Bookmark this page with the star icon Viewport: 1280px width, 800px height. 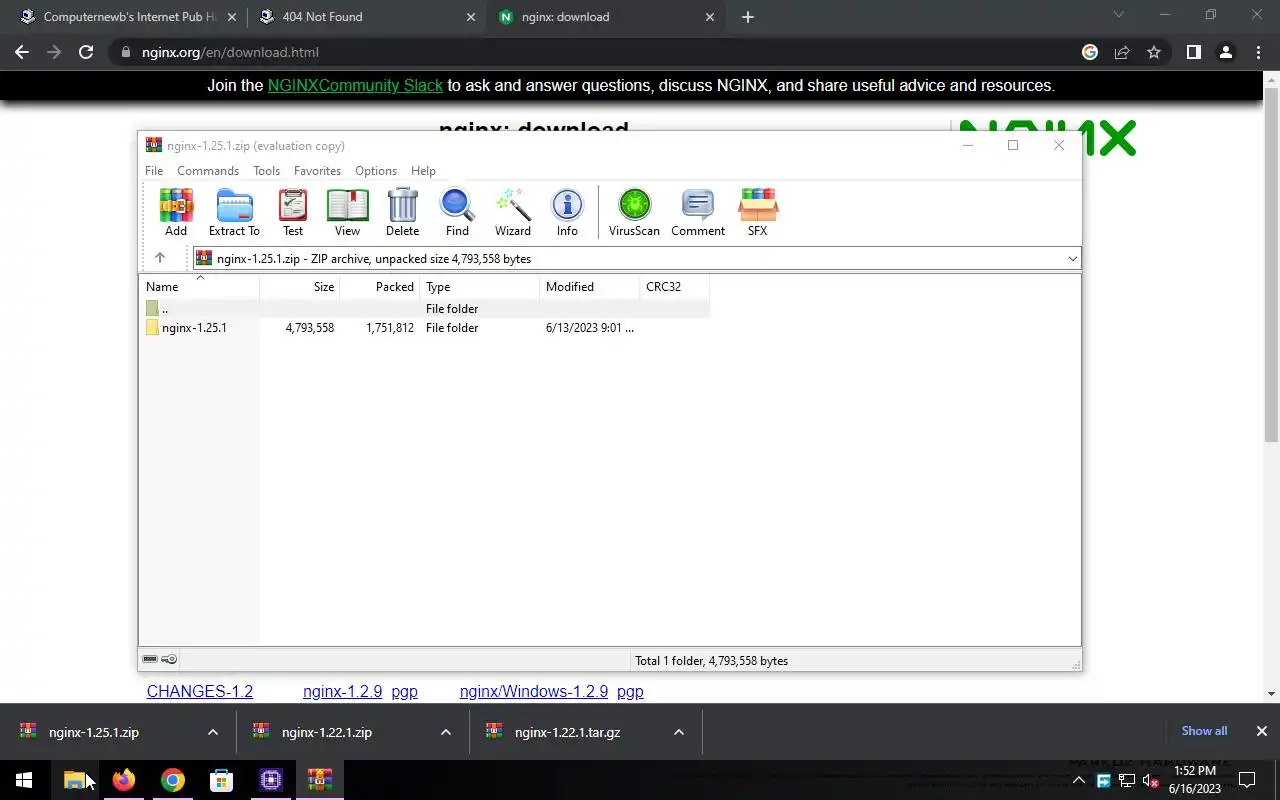pos(1154,52)
